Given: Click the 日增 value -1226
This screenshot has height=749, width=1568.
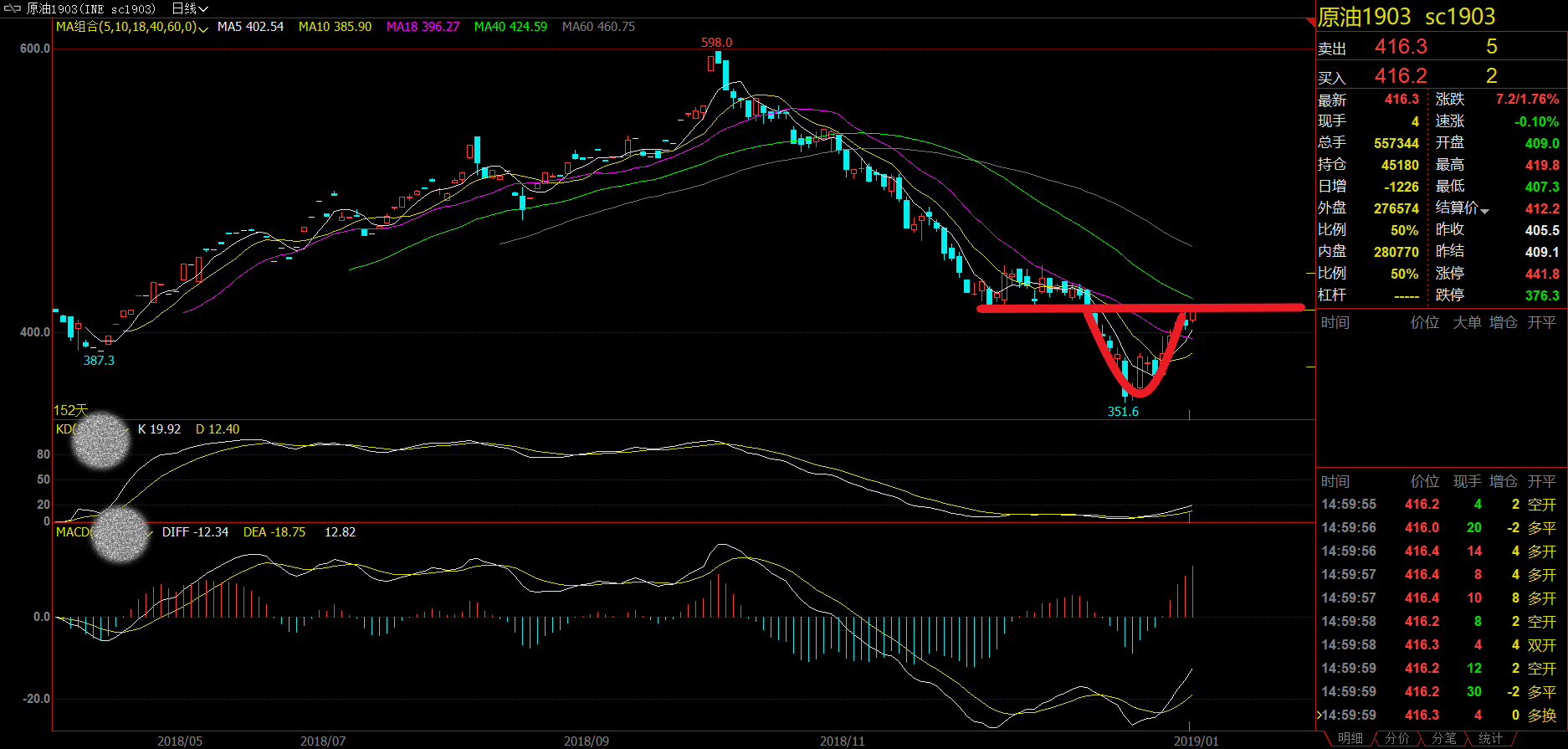Looking at the screenshot, I should [x=1401, y=187].
